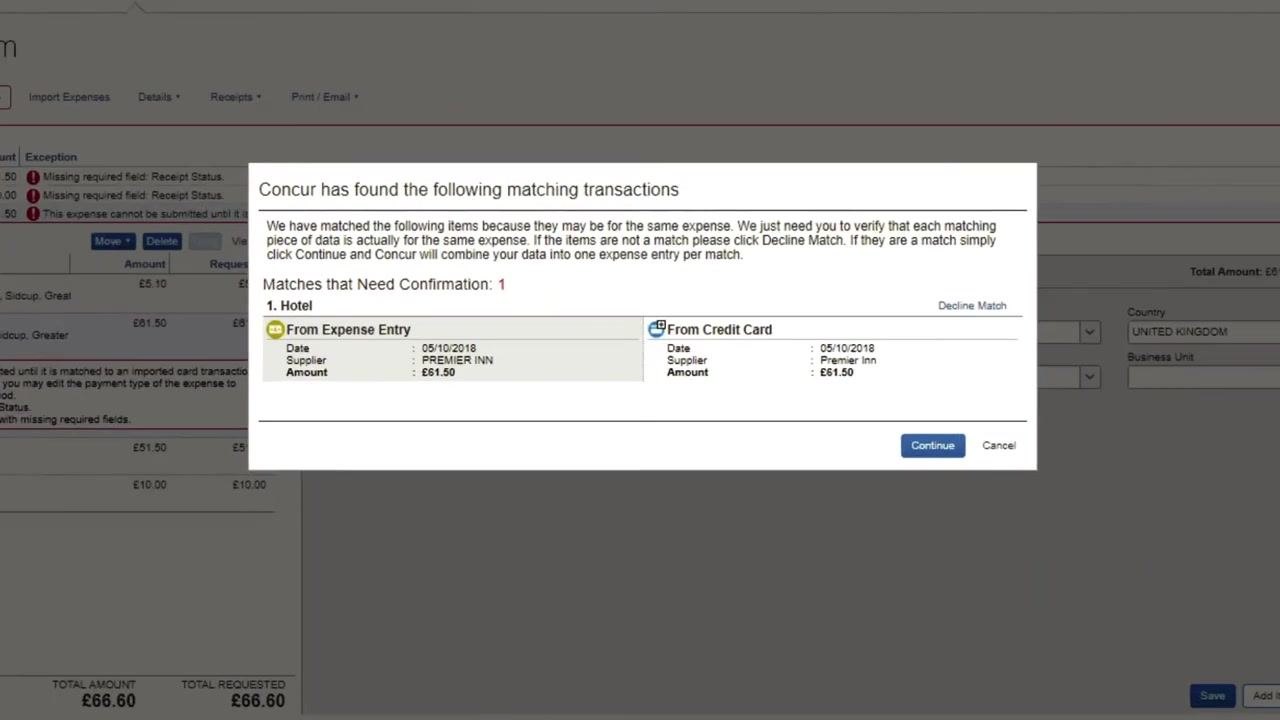Click the yellow From Expense Entry icon
Viewport: 1280px width, 720px height.
(x=275, y=330)
